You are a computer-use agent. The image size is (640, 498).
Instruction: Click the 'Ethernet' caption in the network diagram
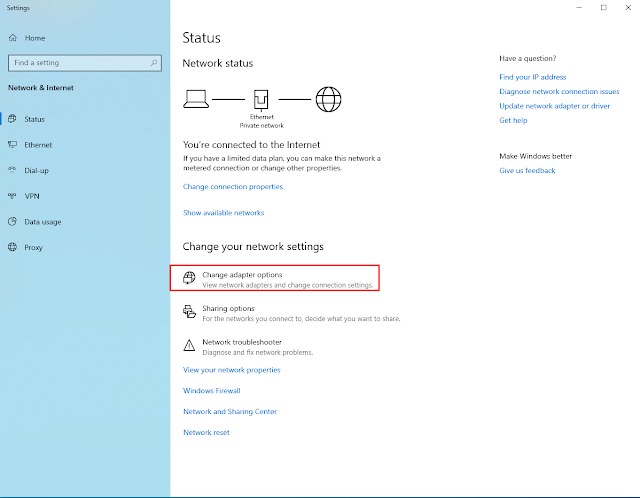pyautogui.click(x=262, y=117)
